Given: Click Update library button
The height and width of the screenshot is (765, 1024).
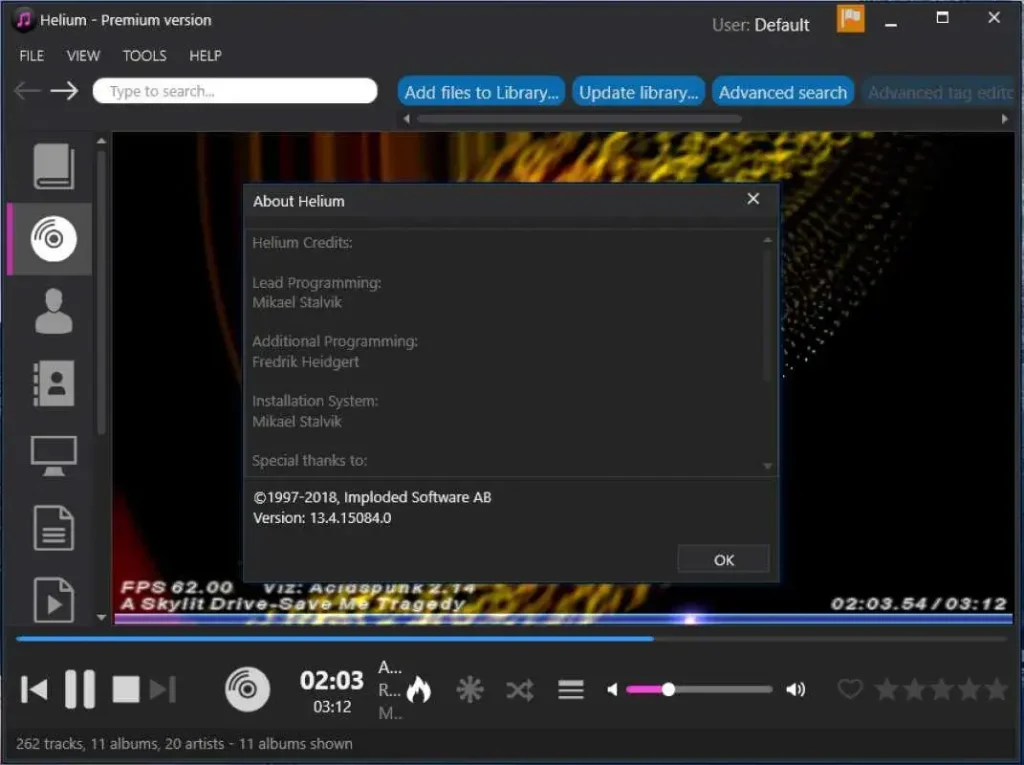Looking at the screenshot, I should (x=639, y=92).
